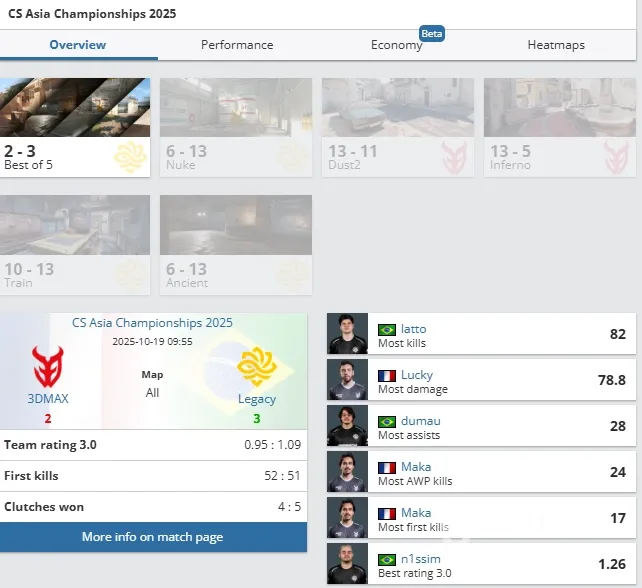The width and height of the screenshot is (642, 588).
Task: Open the Legacy team link
Action: click(x=257, y=399)
